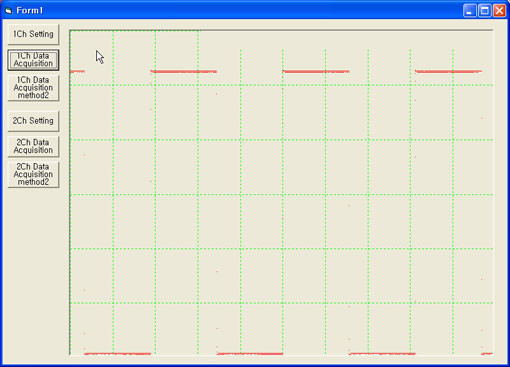Viewport: 510px width, 367px height.
Task: Open the Form1 window system icon
Action: [x=8, y=11]
